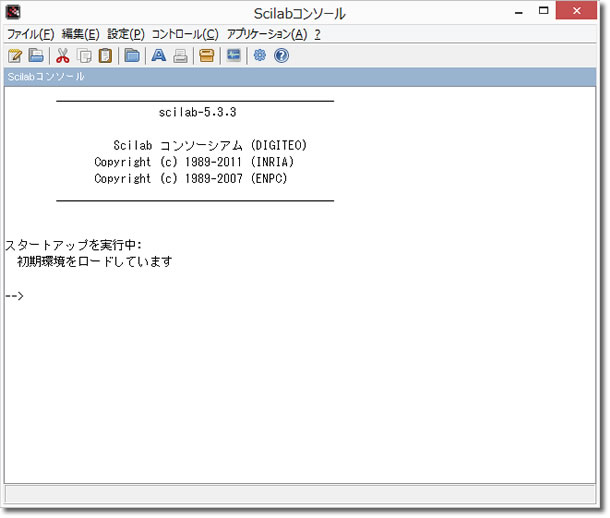Paste using the clipboard icon

click(105, 56)
